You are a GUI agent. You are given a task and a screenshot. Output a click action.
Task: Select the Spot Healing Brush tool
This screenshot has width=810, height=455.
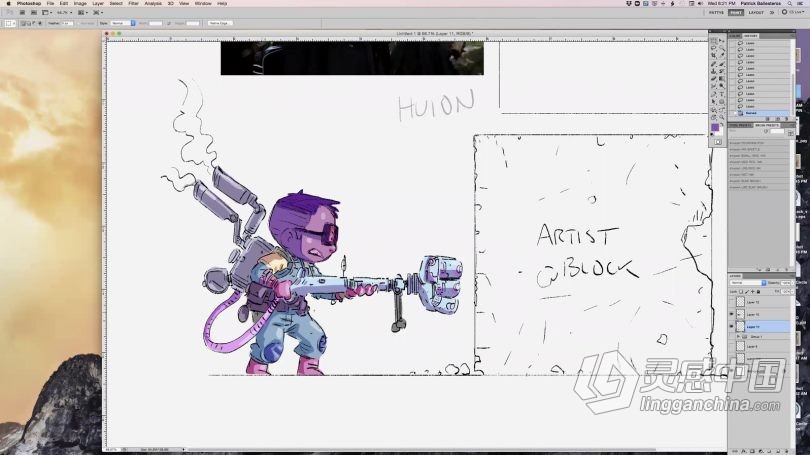pyautogui.click(x=713, y=64)
